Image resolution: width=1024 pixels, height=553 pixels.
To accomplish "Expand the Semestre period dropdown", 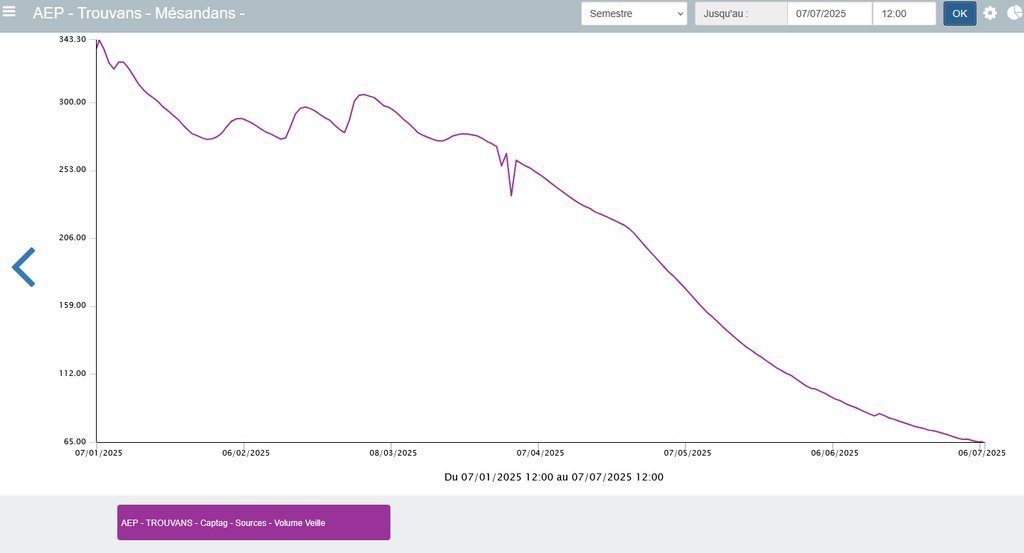I will [x=634, y=14].
